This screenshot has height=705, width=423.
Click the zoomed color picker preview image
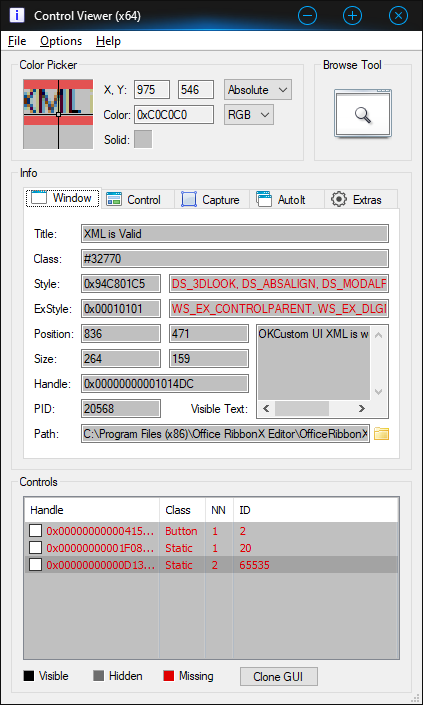click(x=58, y=114)
